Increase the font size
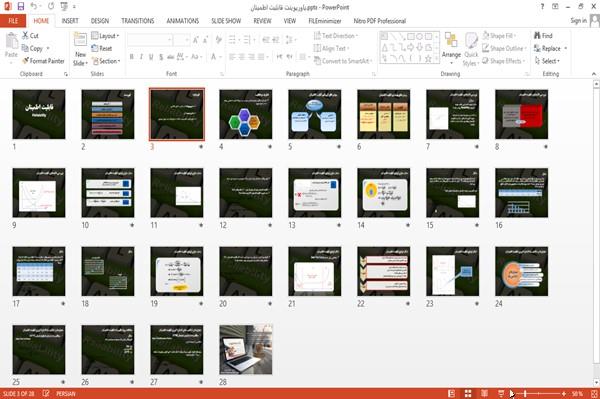 pos(196,40)
